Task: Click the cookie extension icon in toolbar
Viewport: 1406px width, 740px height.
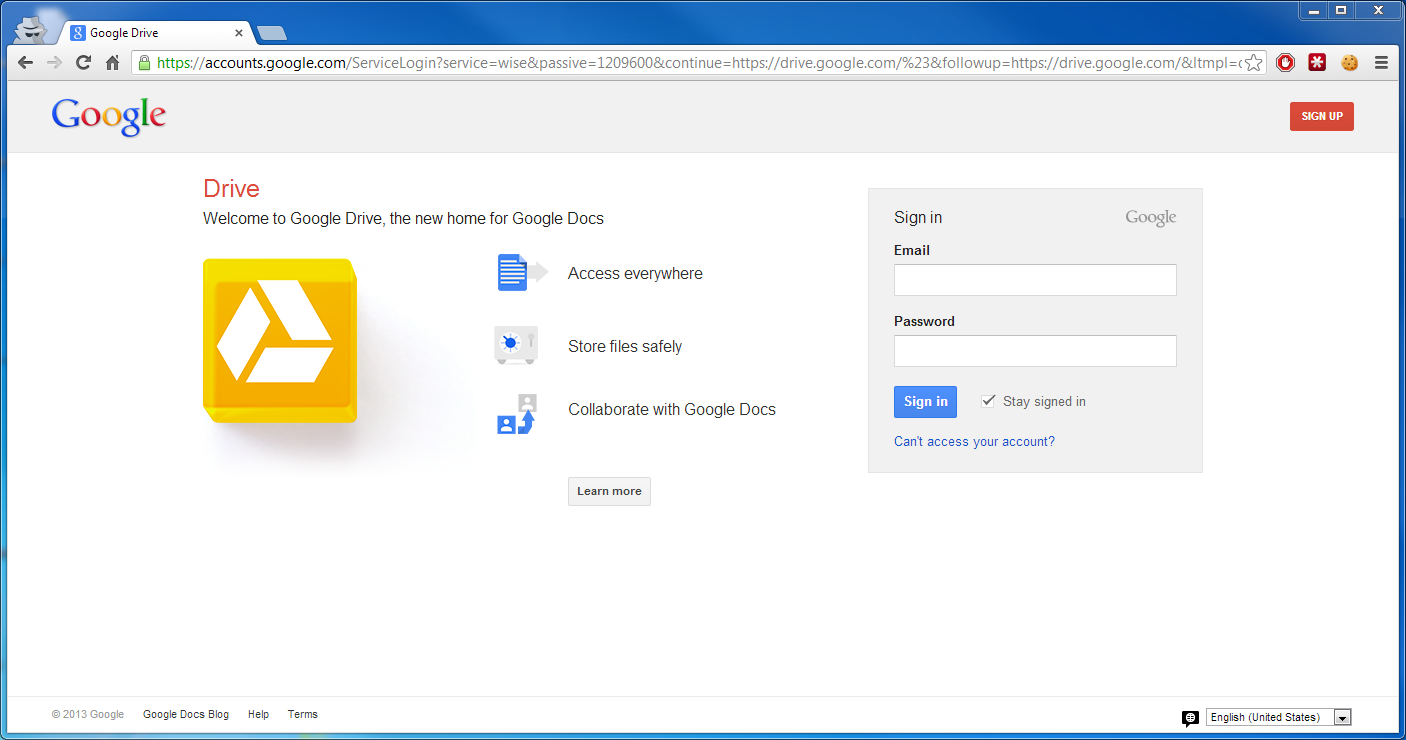Action: pos(1349,62)
